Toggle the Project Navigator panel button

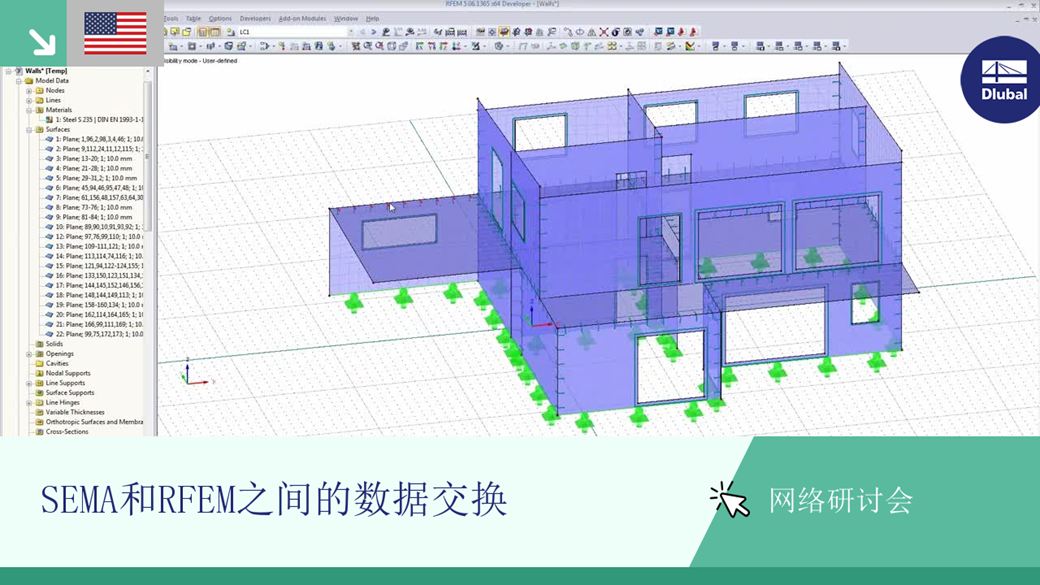tap(203, 32)
